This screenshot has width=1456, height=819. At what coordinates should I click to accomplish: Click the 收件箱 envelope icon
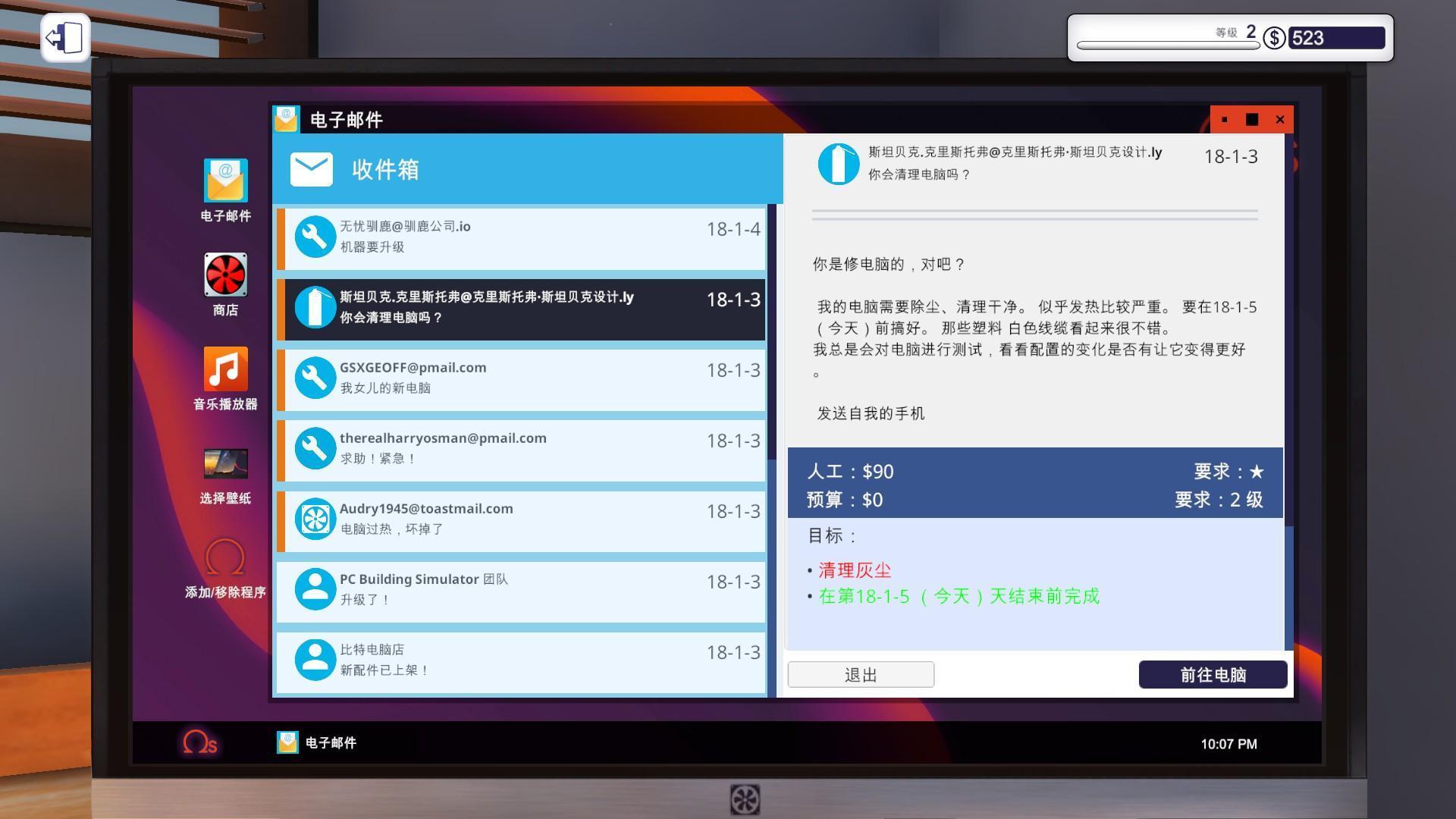pos(311,169)
